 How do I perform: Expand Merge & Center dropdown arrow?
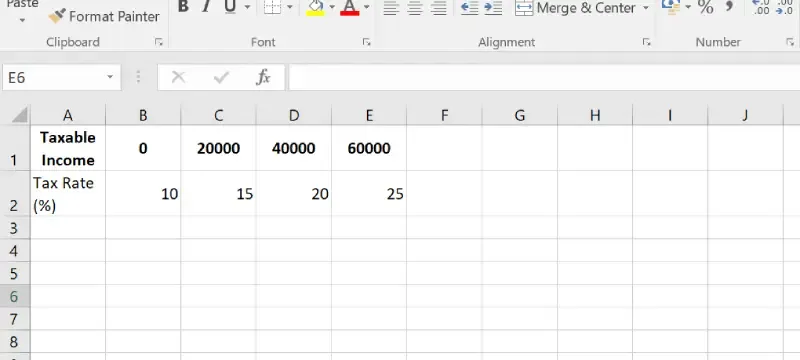tap(645, 8)
